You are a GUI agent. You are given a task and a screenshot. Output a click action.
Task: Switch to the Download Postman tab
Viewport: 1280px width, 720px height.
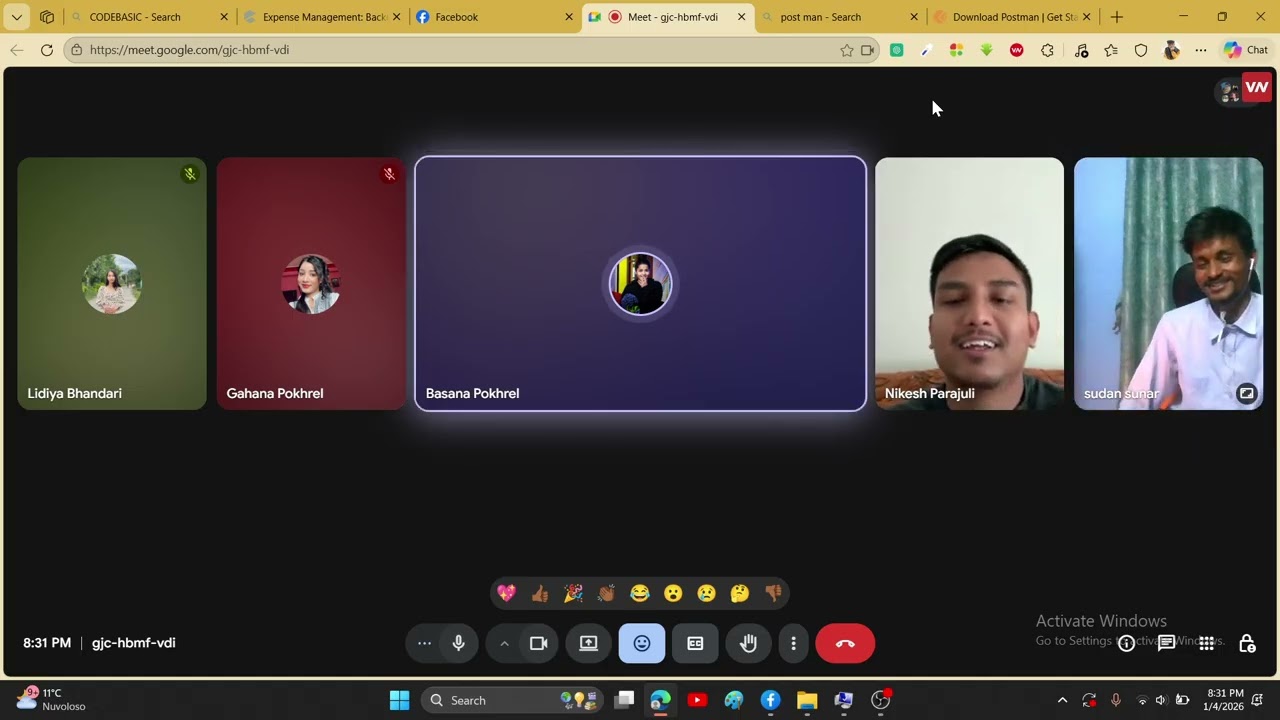pos(1012,17)
